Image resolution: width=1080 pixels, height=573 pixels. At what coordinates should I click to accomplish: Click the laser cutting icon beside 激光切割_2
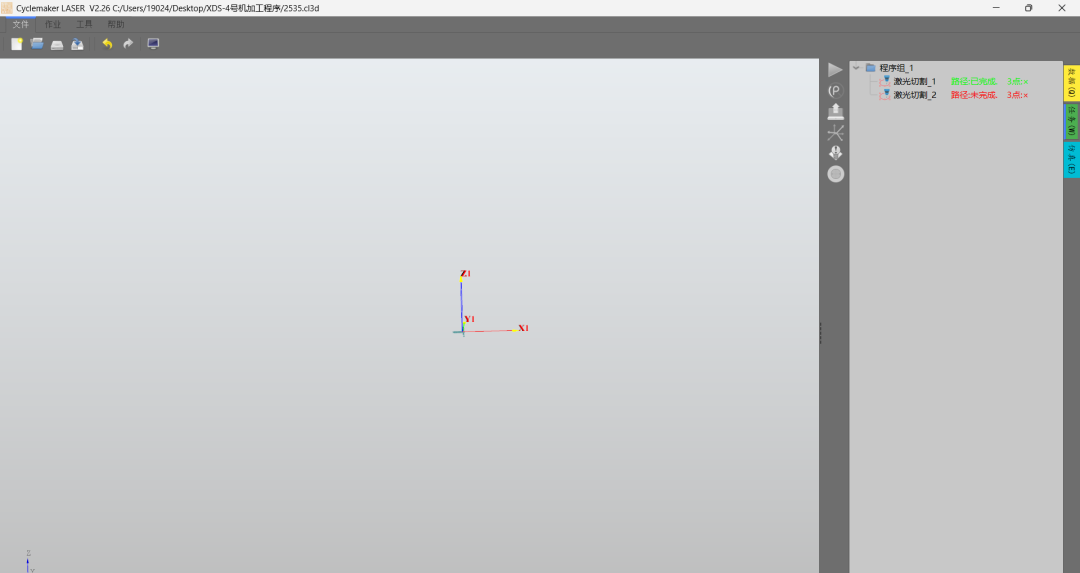tap(885, 95)
